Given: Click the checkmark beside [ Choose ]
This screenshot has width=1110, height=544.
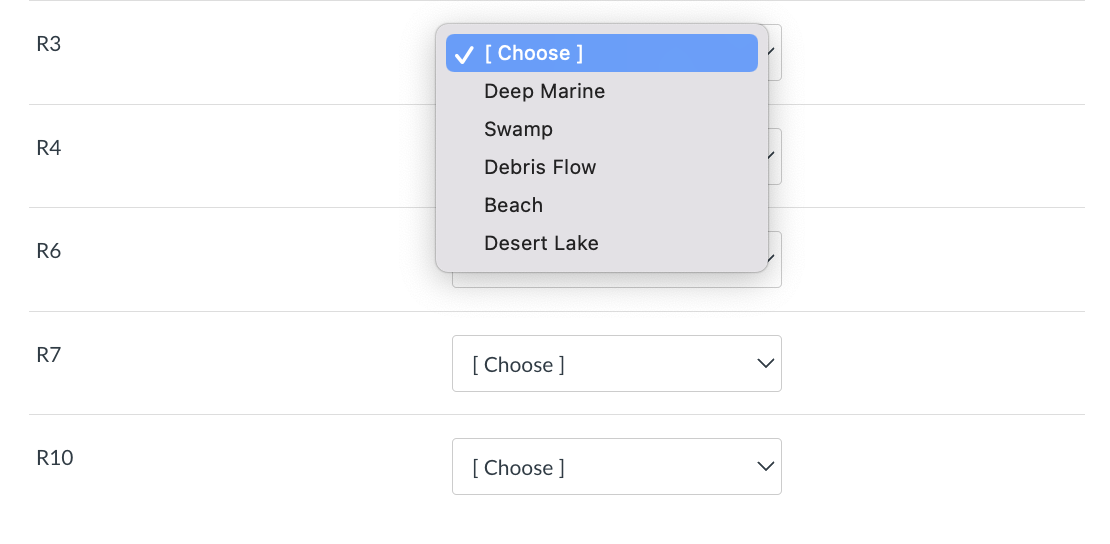Looking at the screenshot, I should click(464, 54).
